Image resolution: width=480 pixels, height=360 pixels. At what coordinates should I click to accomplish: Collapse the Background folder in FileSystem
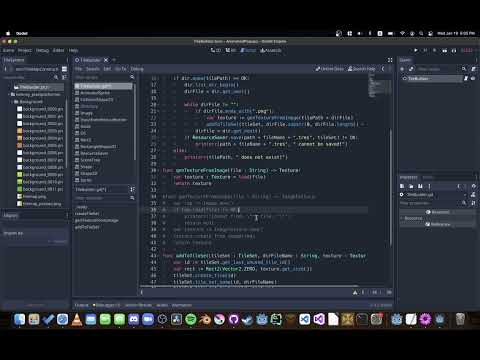(x=13, y=102)
